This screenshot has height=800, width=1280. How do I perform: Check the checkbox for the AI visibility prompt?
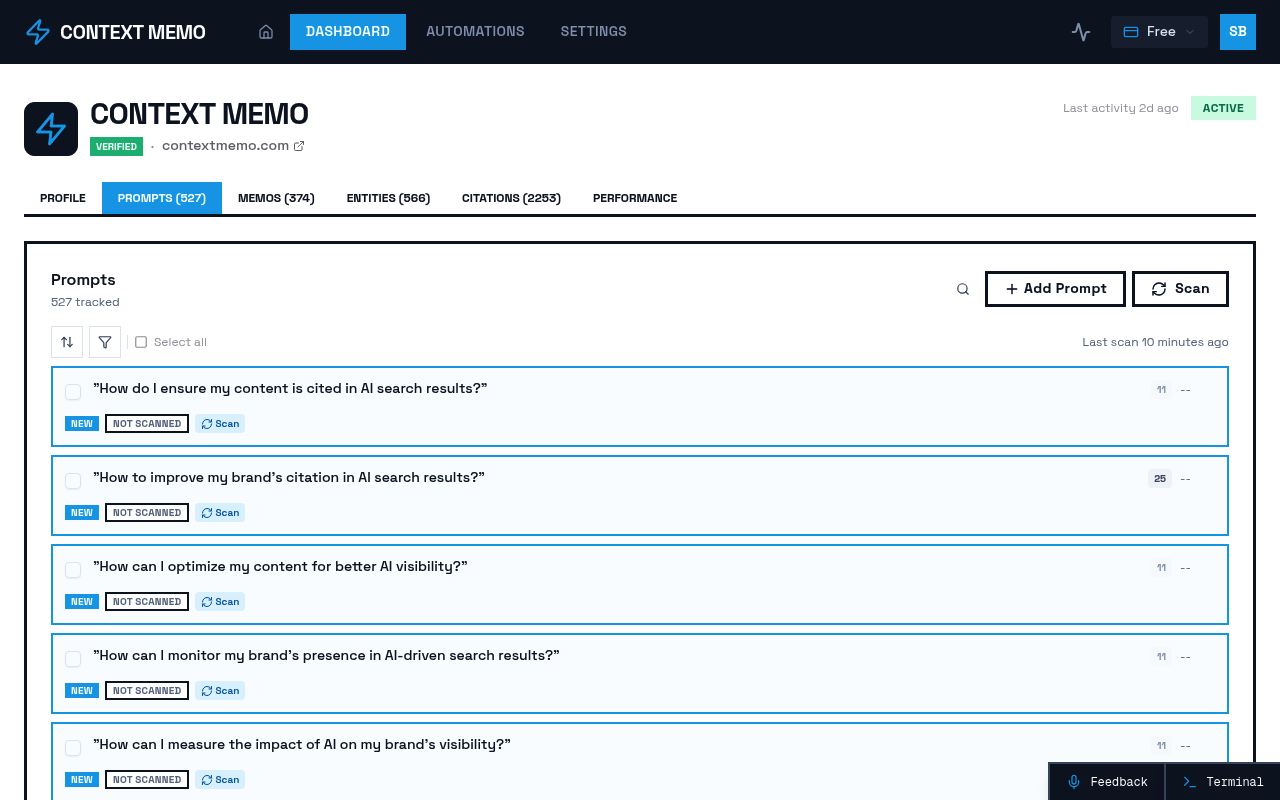coord(72,569)
